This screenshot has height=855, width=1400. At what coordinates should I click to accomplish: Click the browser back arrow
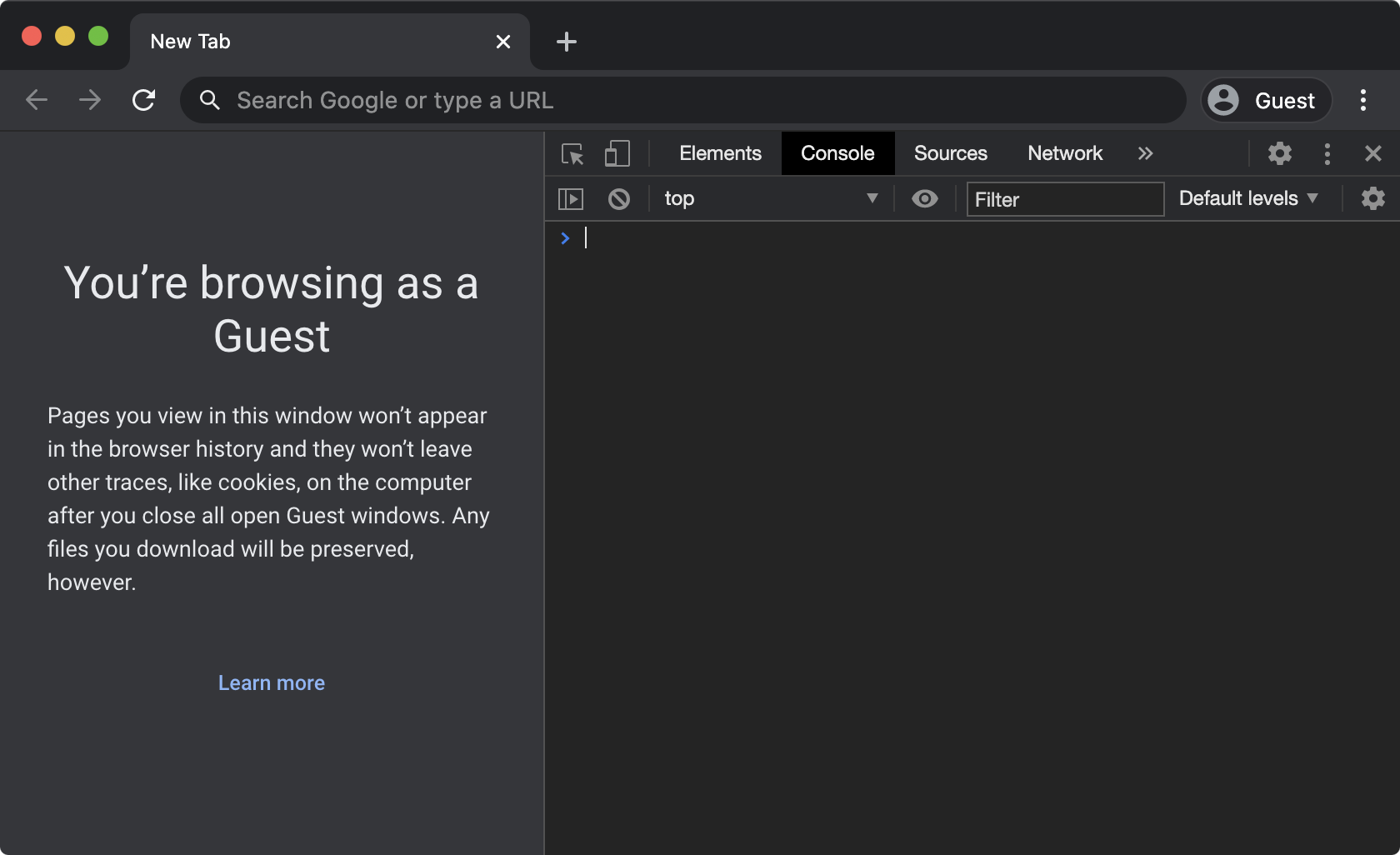pos(37,100)
